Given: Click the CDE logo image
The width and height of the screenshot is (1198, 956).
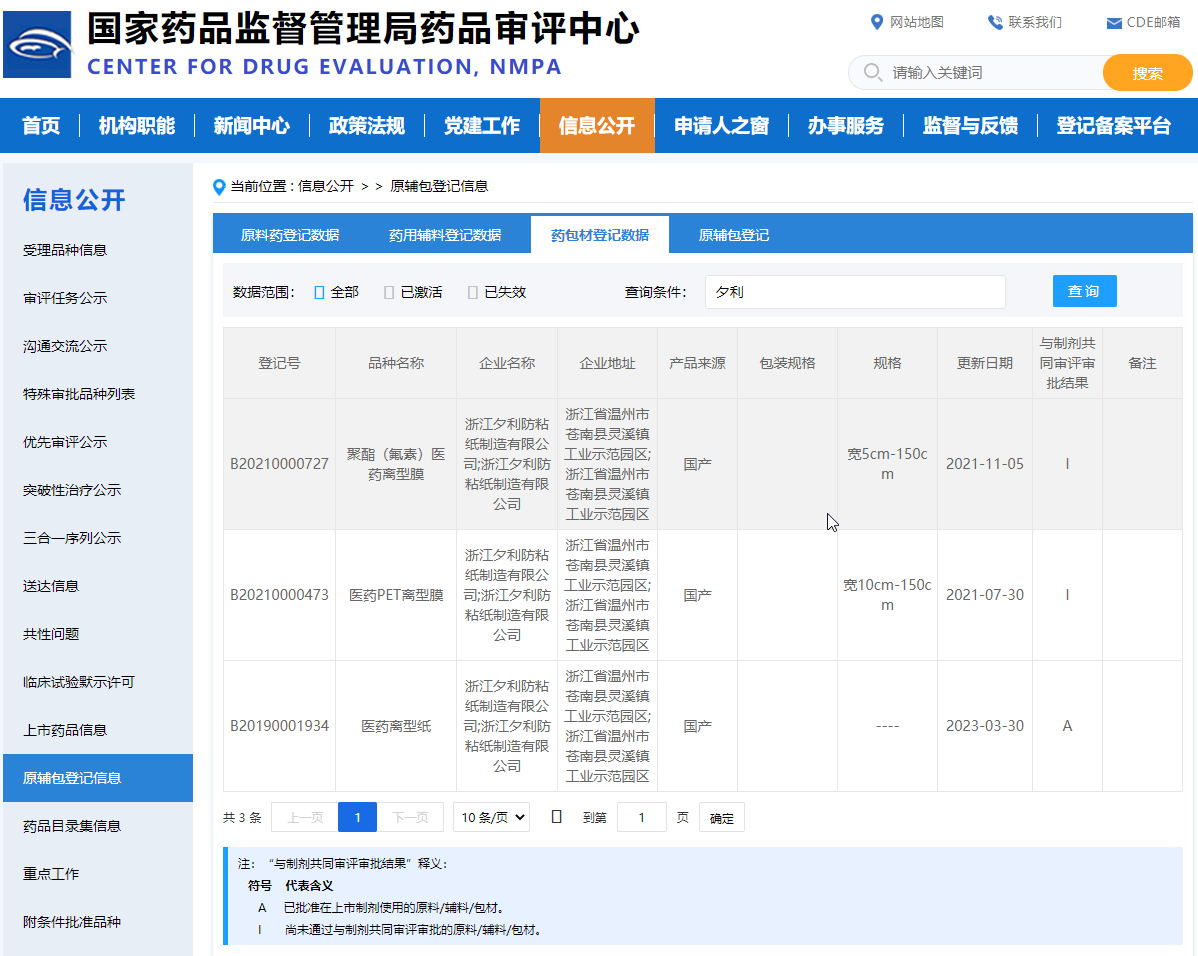Looking at the screenshot, I should point(37,45).
